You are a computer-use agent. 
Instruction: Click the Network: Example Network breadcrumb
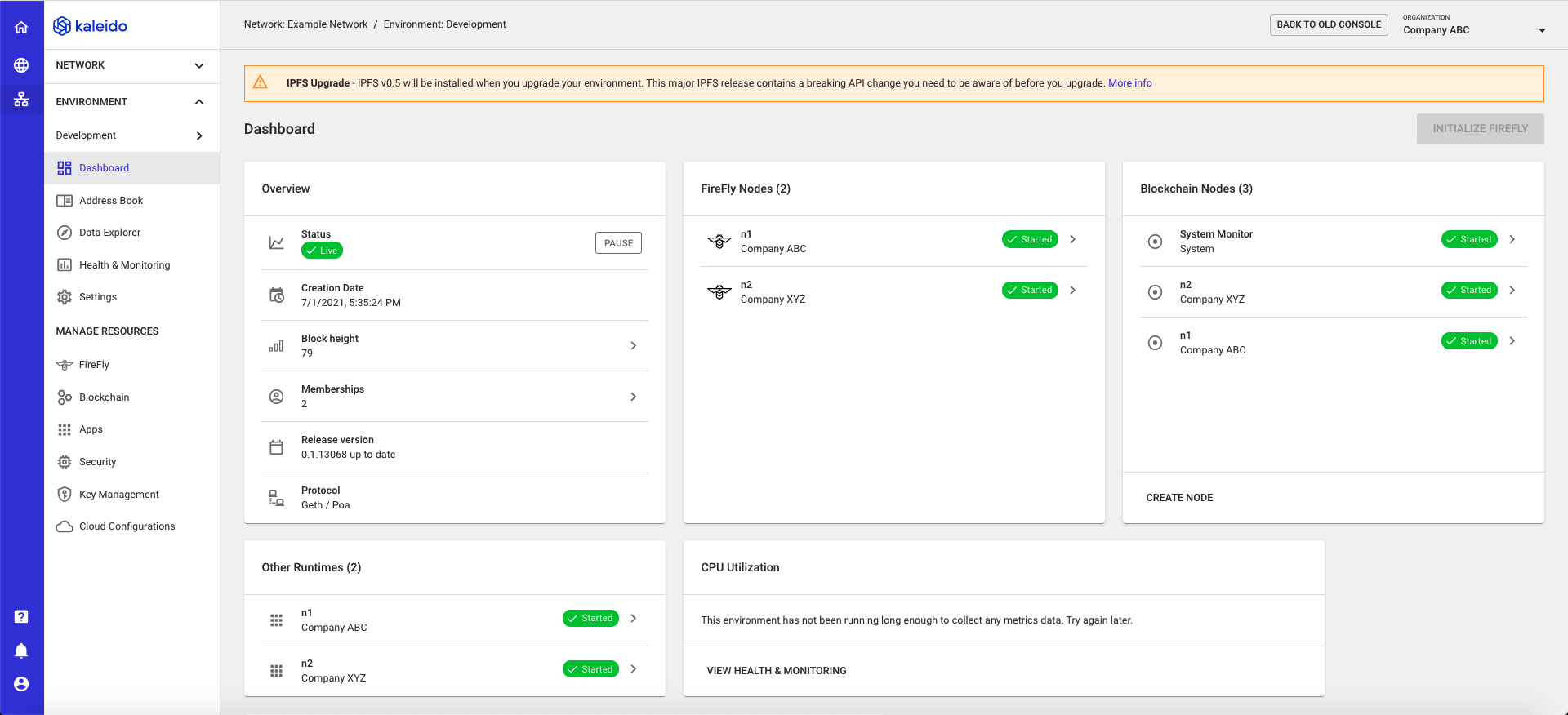305,24
